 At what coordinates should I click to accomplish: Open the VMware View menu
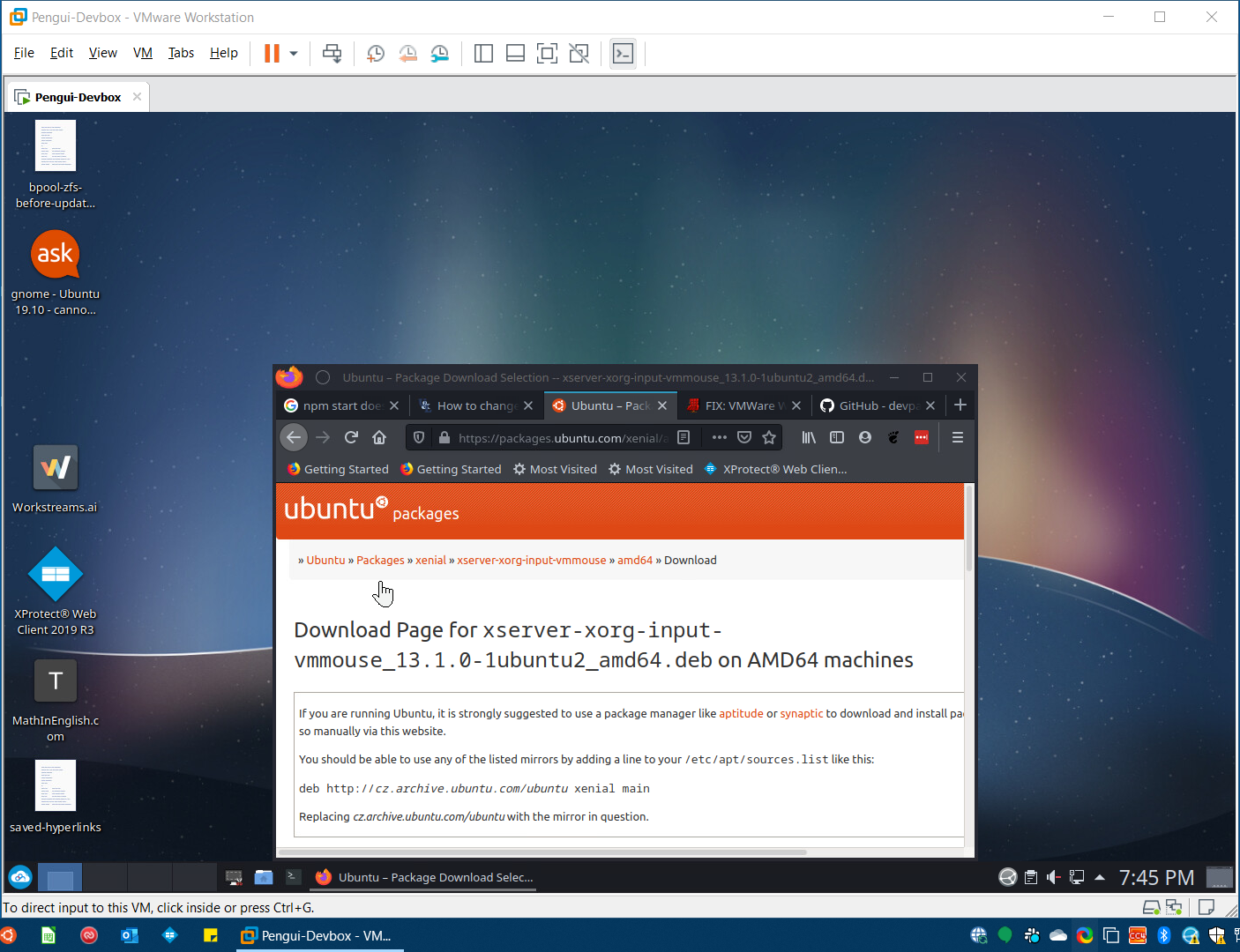pyautogui.click(x=102, y=53)
